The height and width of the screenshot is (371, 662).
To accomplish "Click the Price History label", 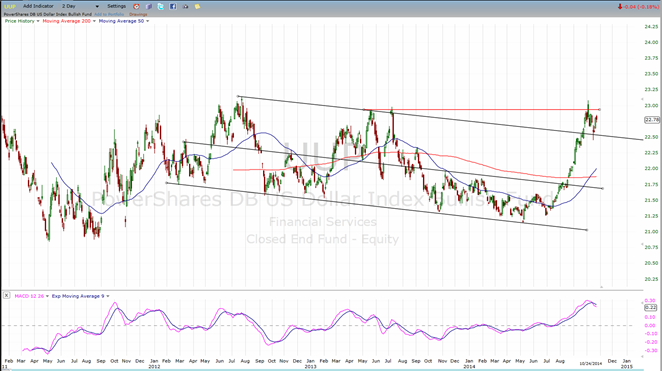I will tap(19, 21).
